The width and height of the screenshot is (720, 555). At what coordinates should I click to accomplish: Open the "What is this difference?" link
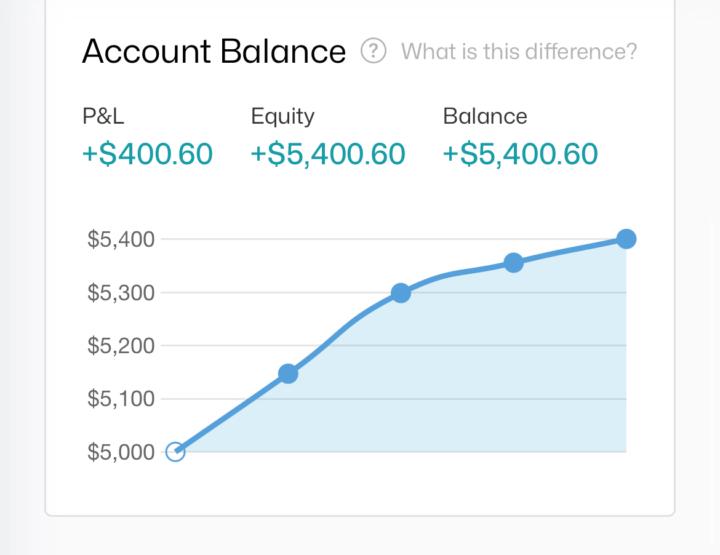point(519,51)
